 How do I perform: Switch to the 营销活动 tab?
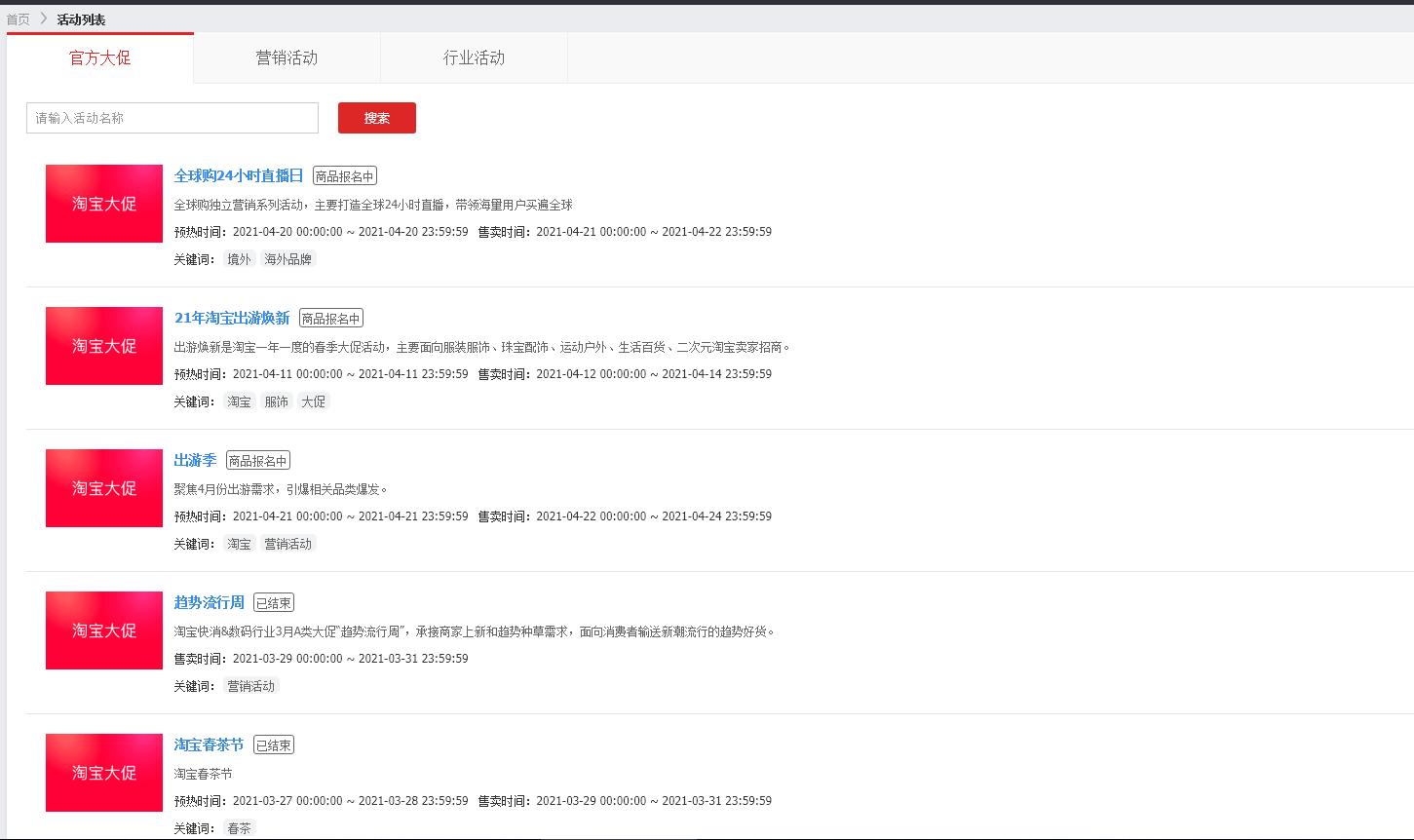point(287,57)
